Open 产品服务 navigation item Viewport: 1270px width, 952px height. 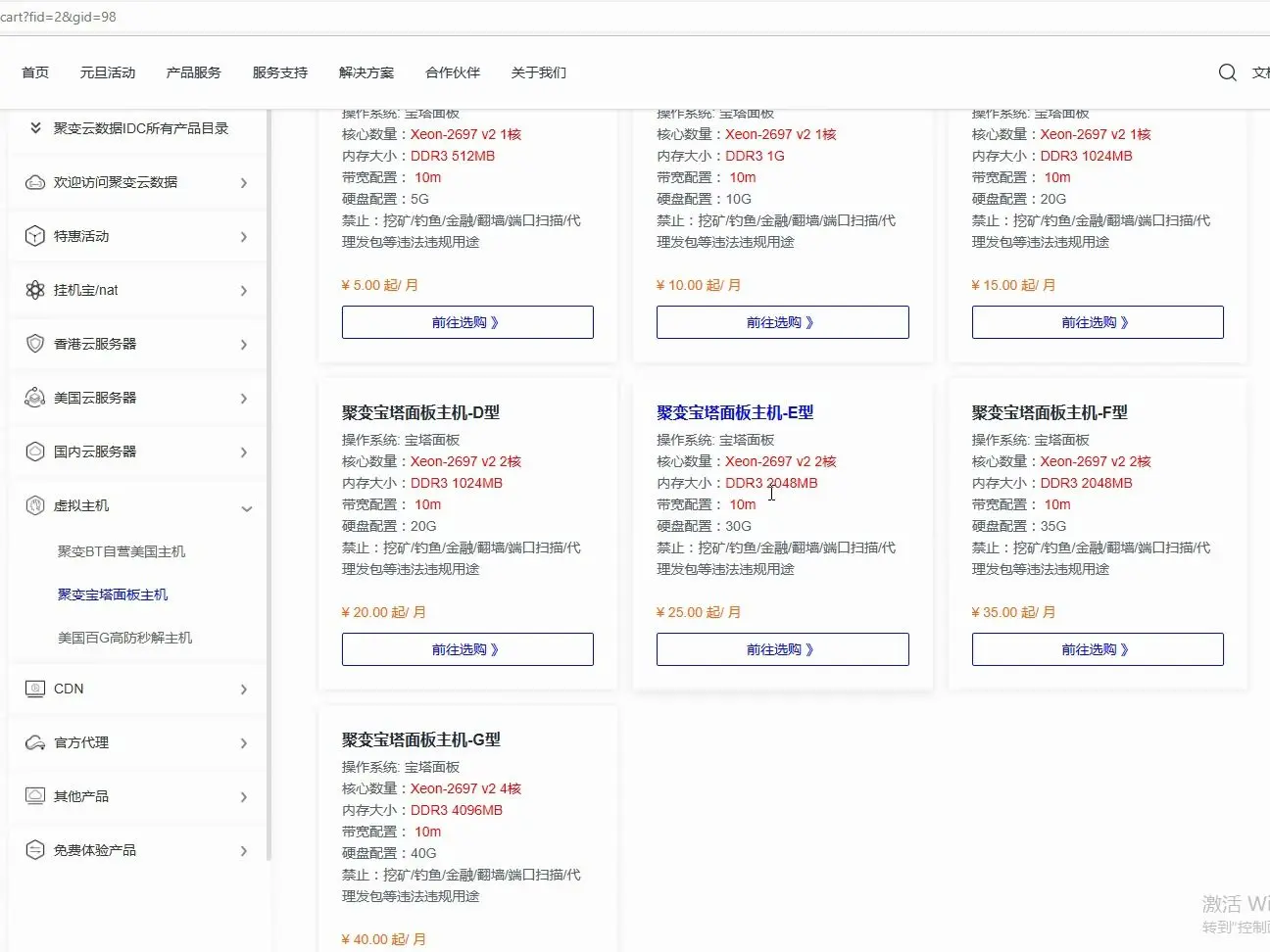coord(194,72)
